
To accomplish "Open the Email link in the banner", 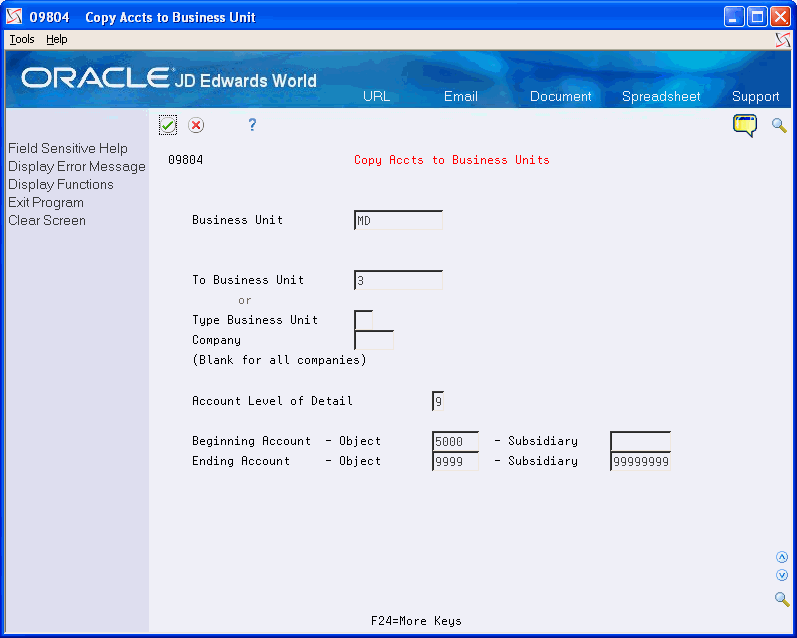I will (x=461, y=96).
